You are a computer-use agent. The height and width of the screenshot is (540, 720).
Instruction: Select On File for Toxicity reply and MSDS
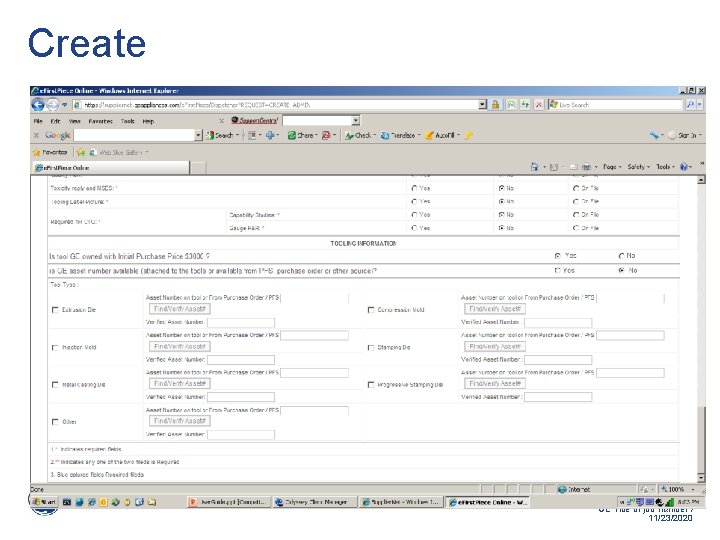576,188
